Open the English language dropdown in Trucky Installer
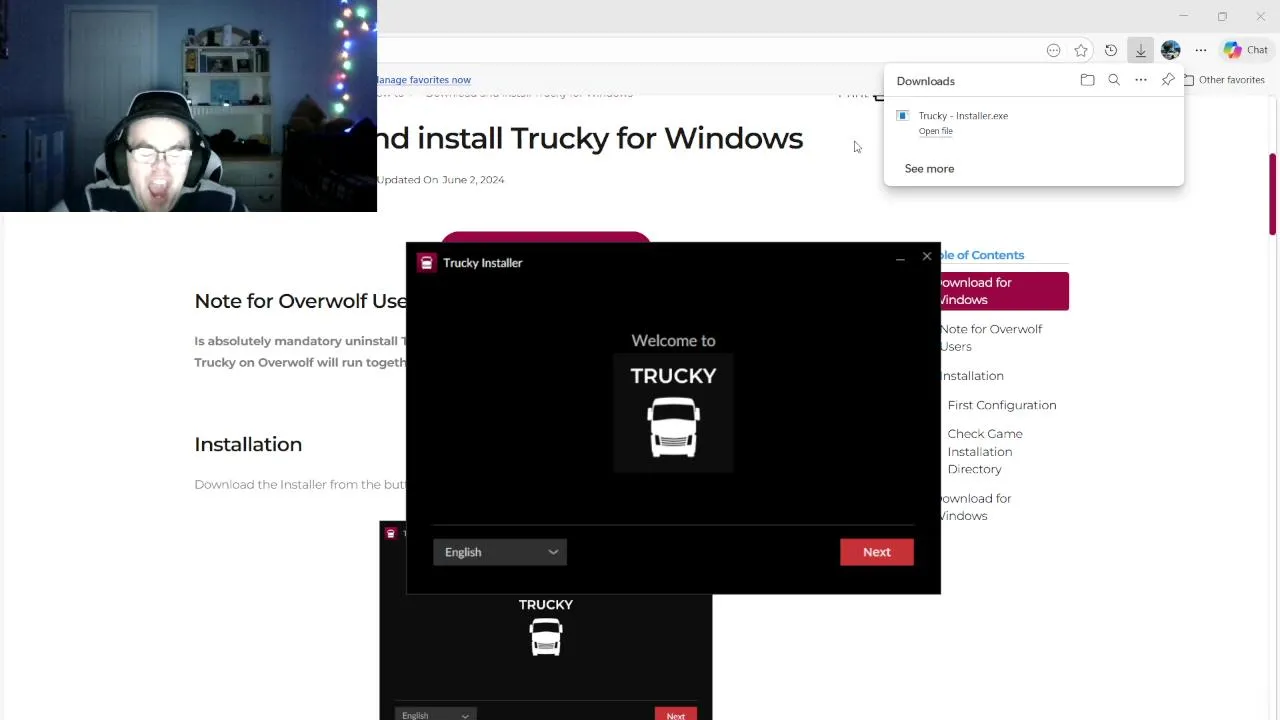The height and width of the screenshot is (720, 1280). click(x=500, y=552)
